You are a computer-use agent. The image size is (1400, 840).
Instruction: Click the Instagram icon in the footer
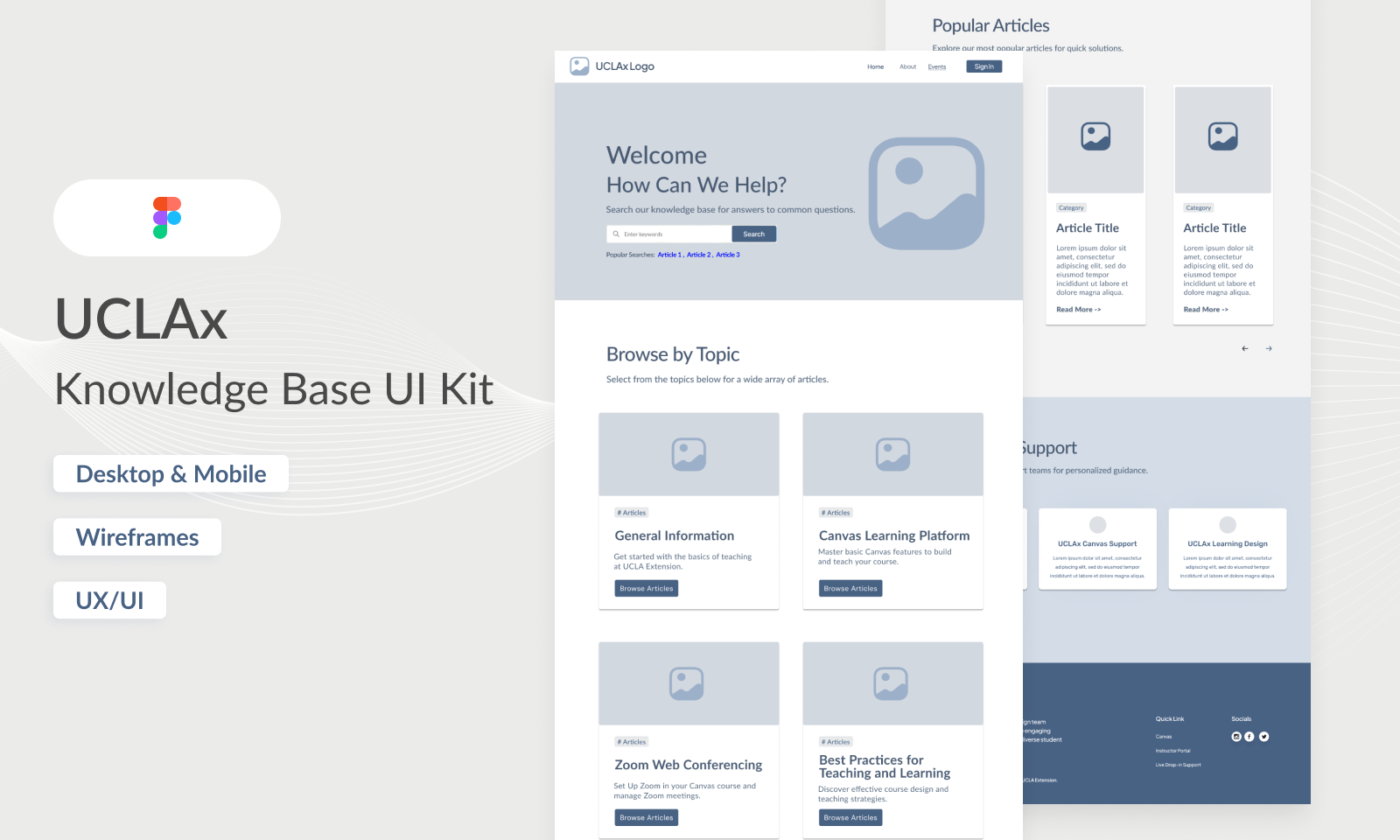(x=1236, y=736)
